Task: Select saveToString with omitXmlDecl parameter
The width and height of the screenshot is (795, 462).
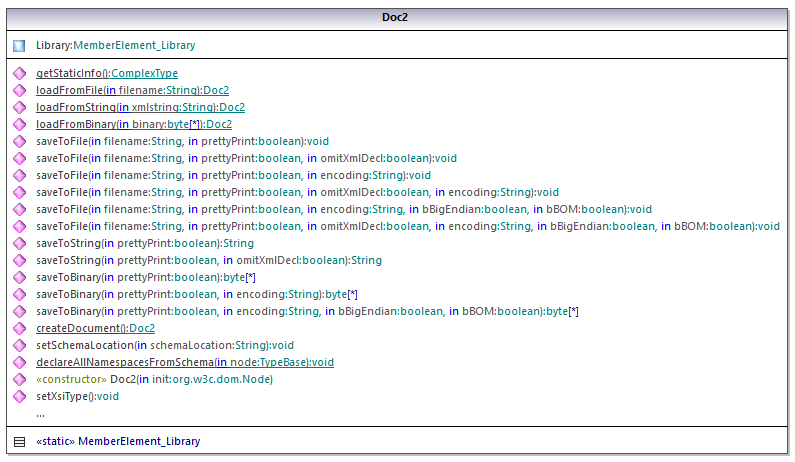Action: tap(208, 260)
